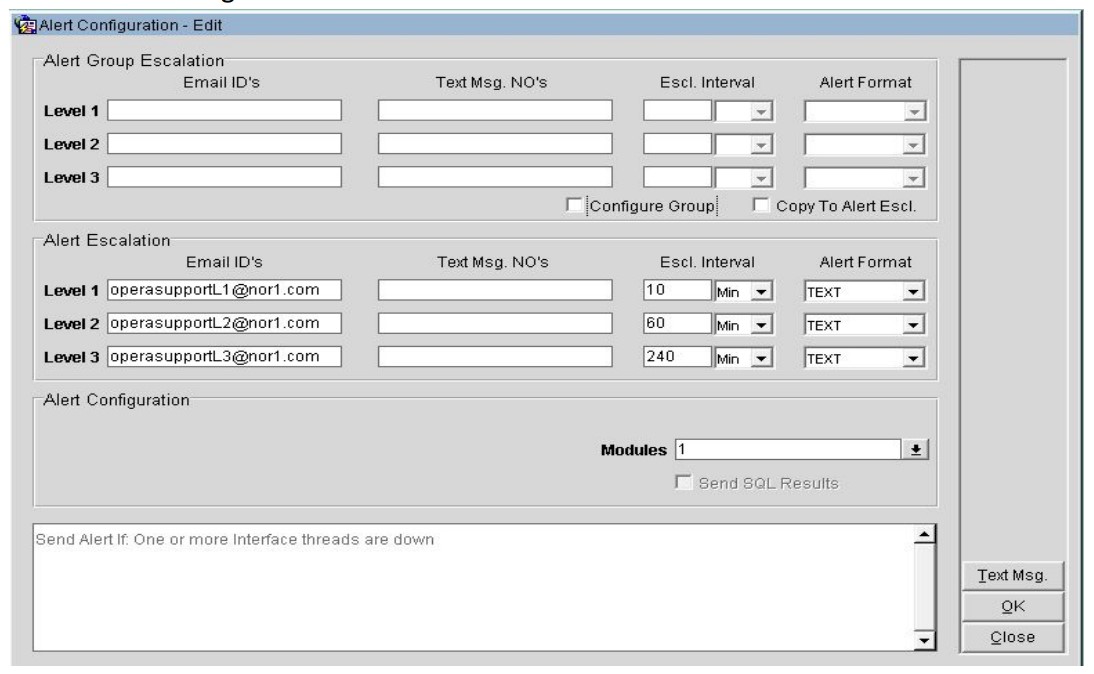Click Alert Escalation Level 3 Text Msg. NO's field
Image resolution: width=1094 pixels, height=674 pixels.
pyautogui.click(x=494, y=356)
